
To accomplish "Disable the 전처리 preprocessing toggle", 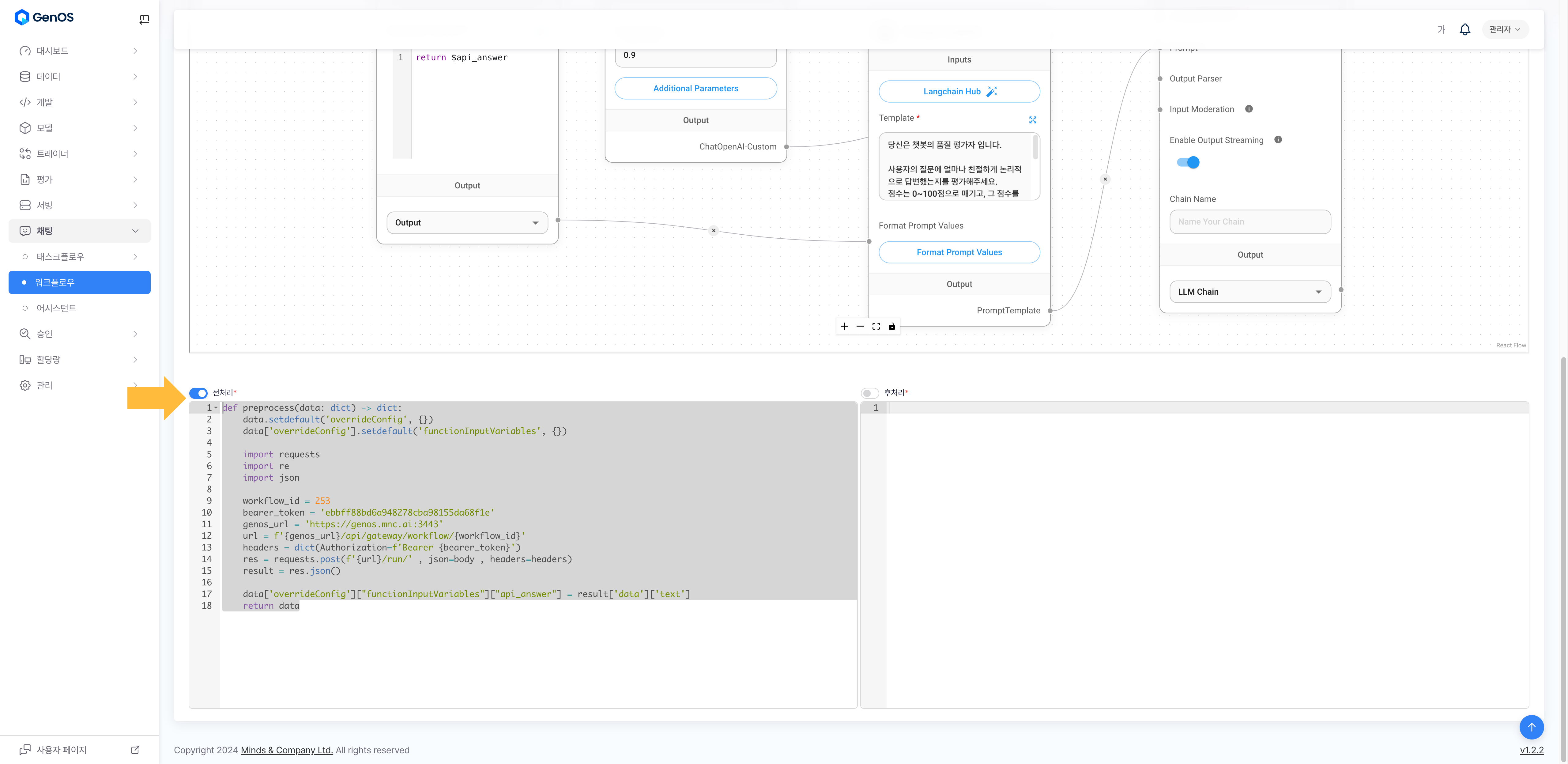I will (x=198, y=393).
